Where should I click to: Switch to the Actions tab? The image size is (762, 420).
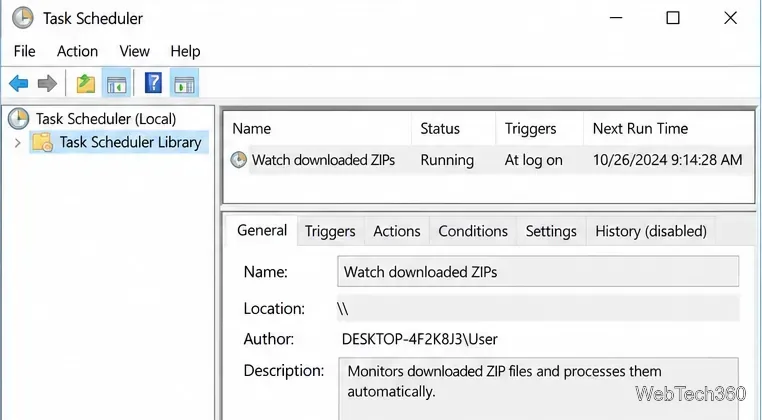click(x=397, y=231)
